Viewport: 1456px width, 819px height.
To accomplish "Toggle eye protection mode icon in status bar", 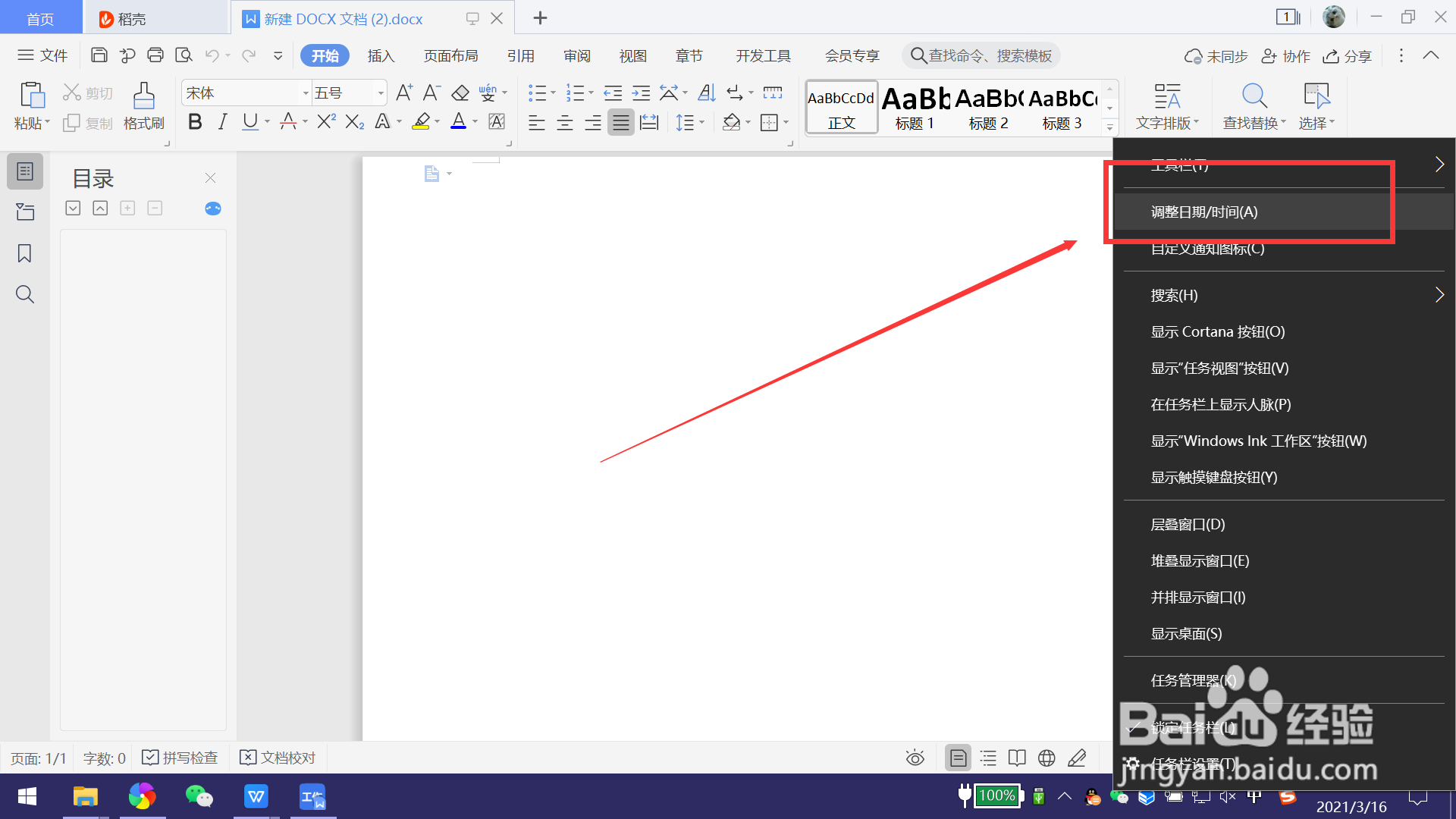I will (915, 758).
